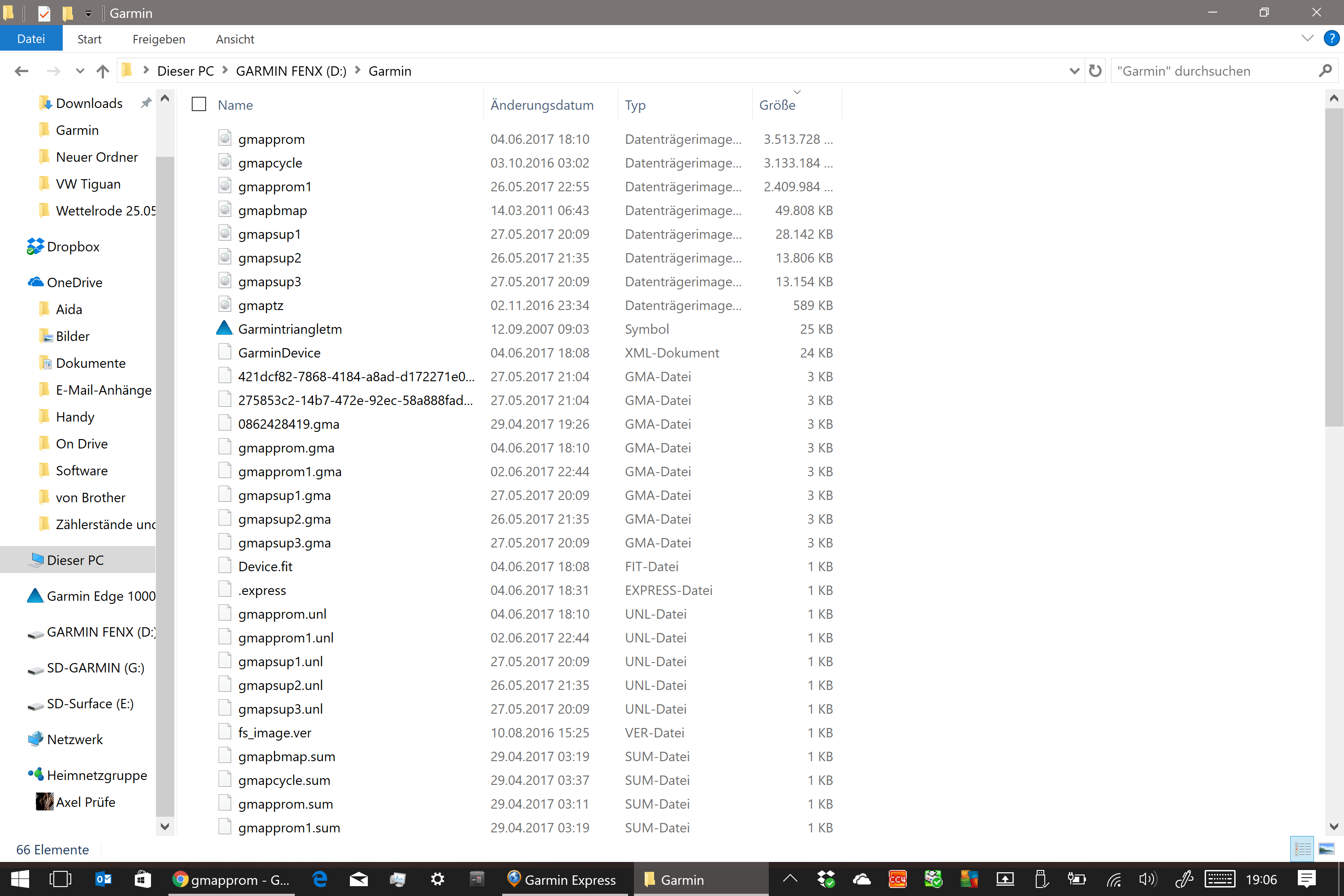Open Settings gear on taskbar

pos(437,879)
